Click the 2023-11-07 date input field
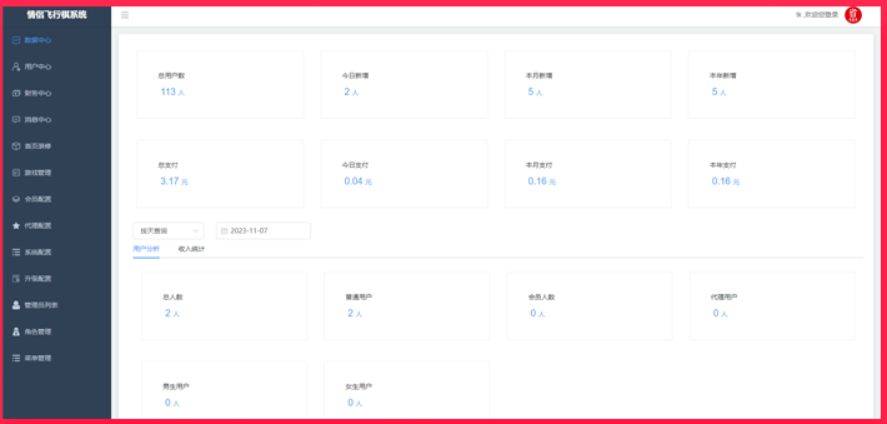This screenshot has width=887, height=424. pyautogui.click(x=265, y=231)
